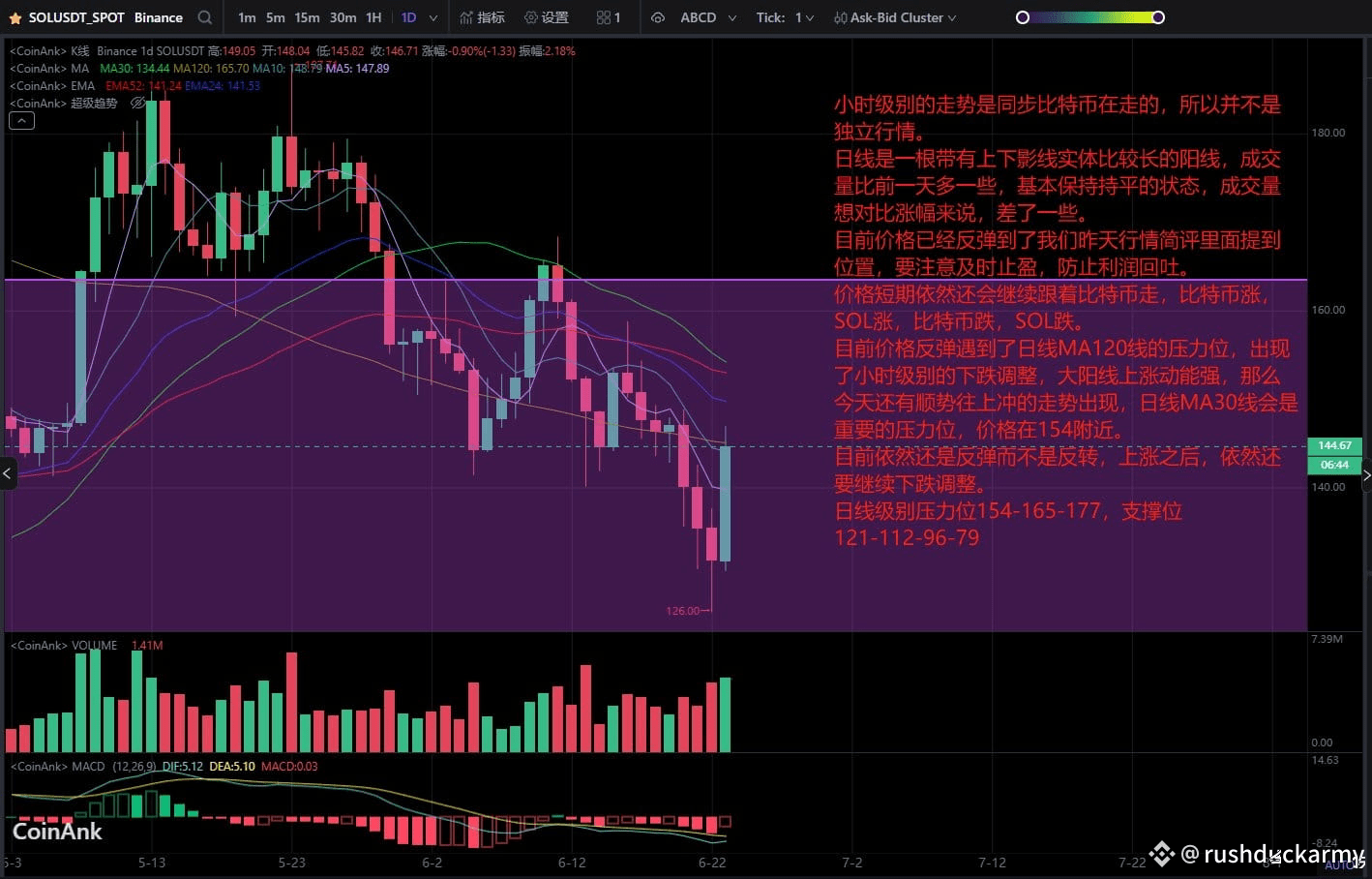Click the DEA:5.10 MACD value

tap(232, 766)
